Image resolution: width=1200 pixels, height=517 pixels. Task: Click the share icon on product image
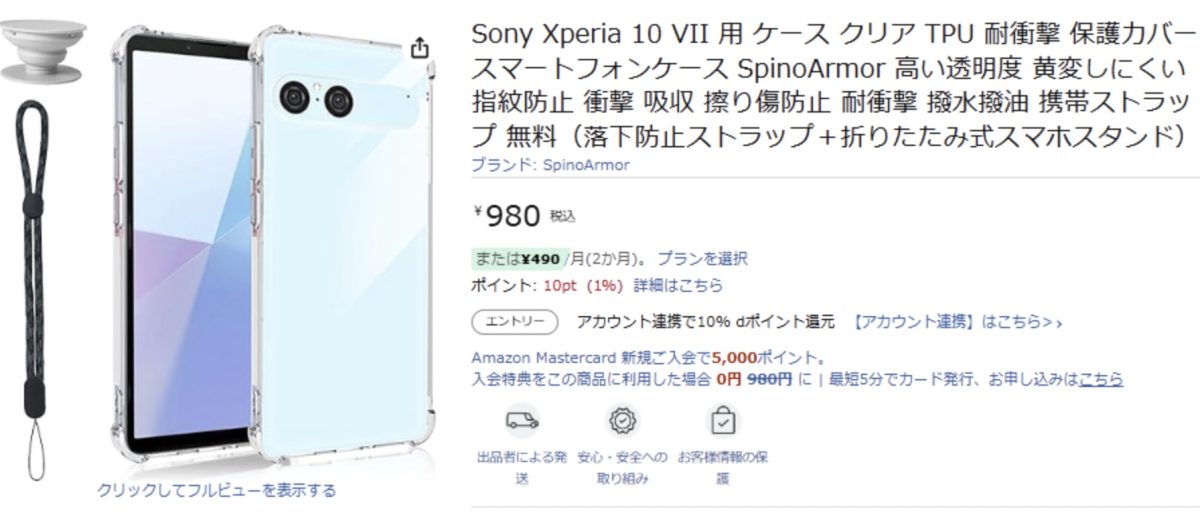click(420, 48)
